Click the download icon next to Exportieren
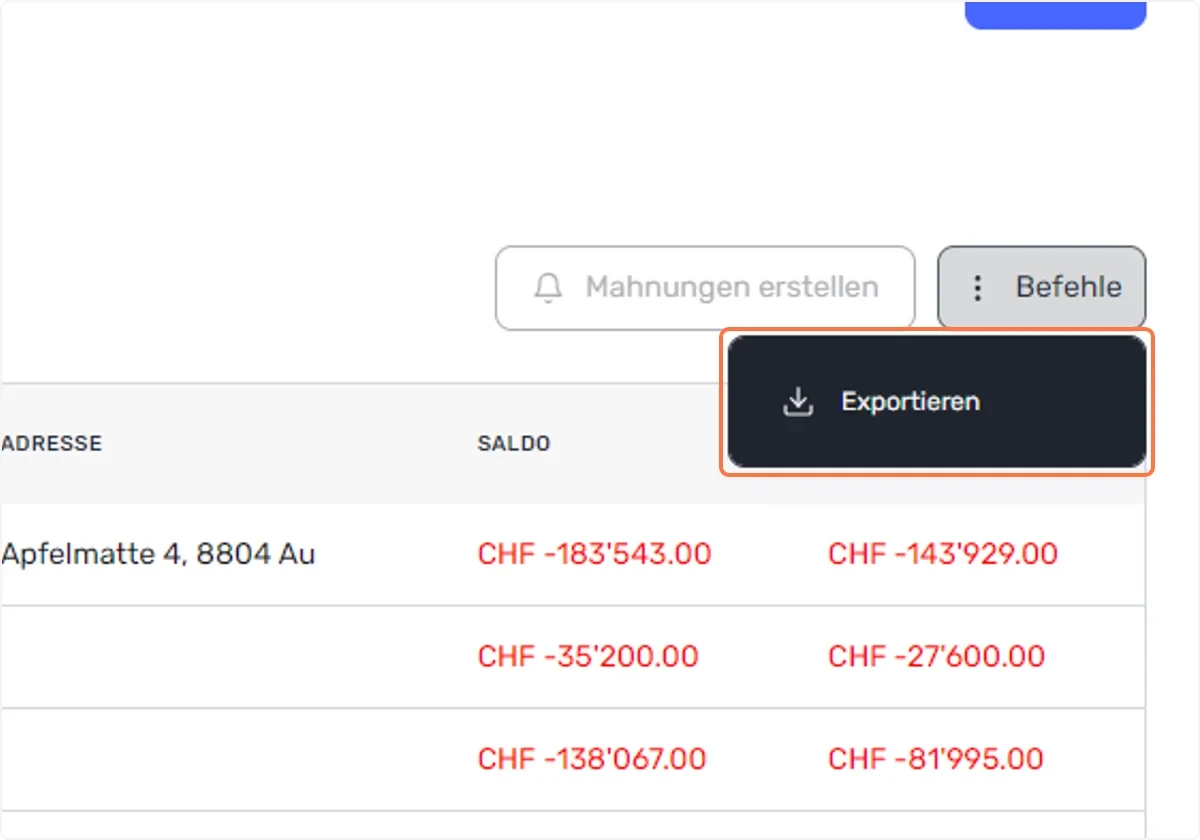 (797, 402)
